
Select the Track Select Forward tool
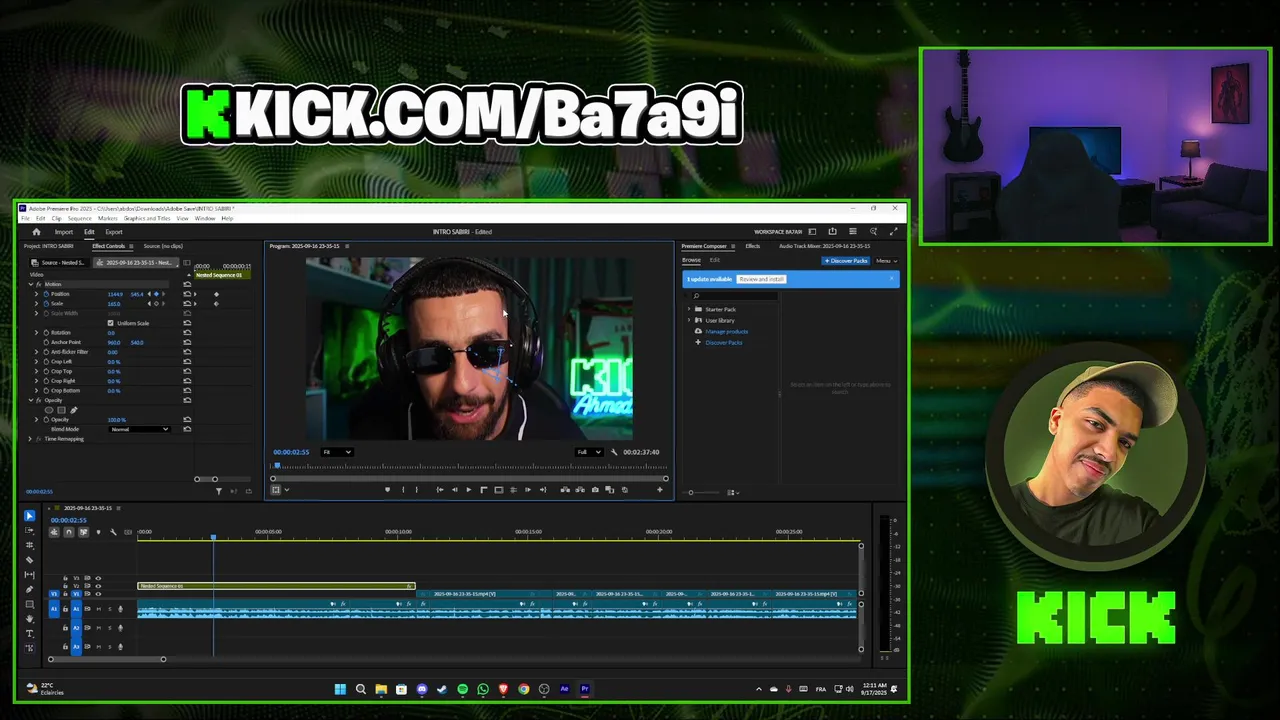(29, 531)
